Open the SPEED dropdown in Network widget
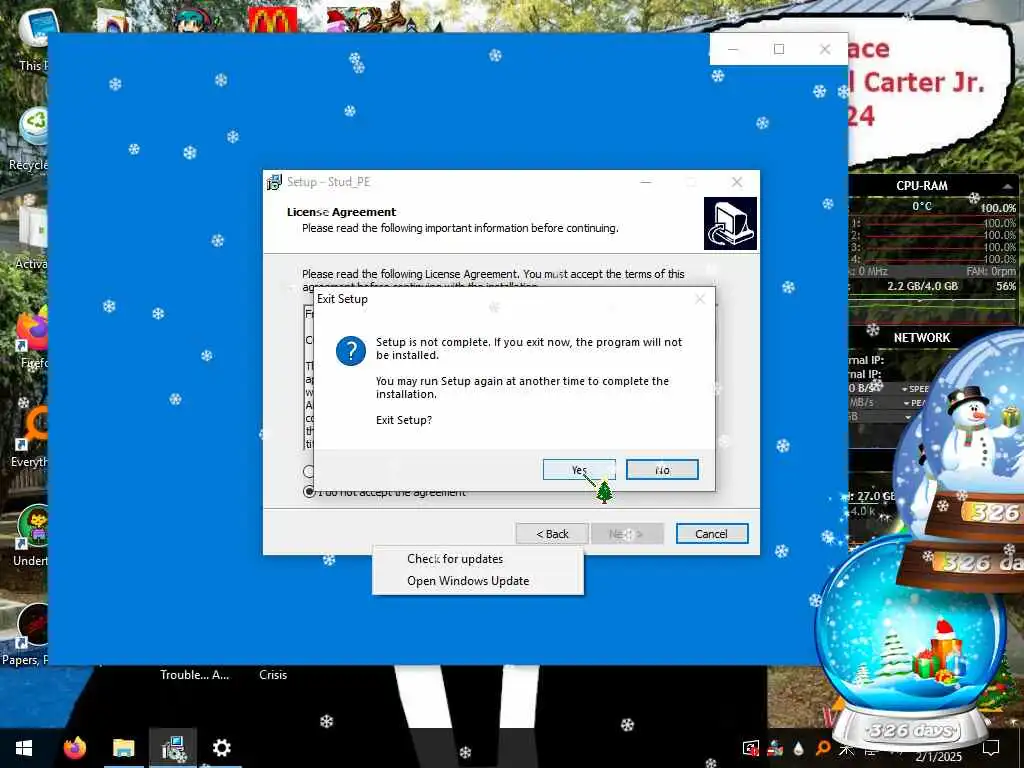 914,389
